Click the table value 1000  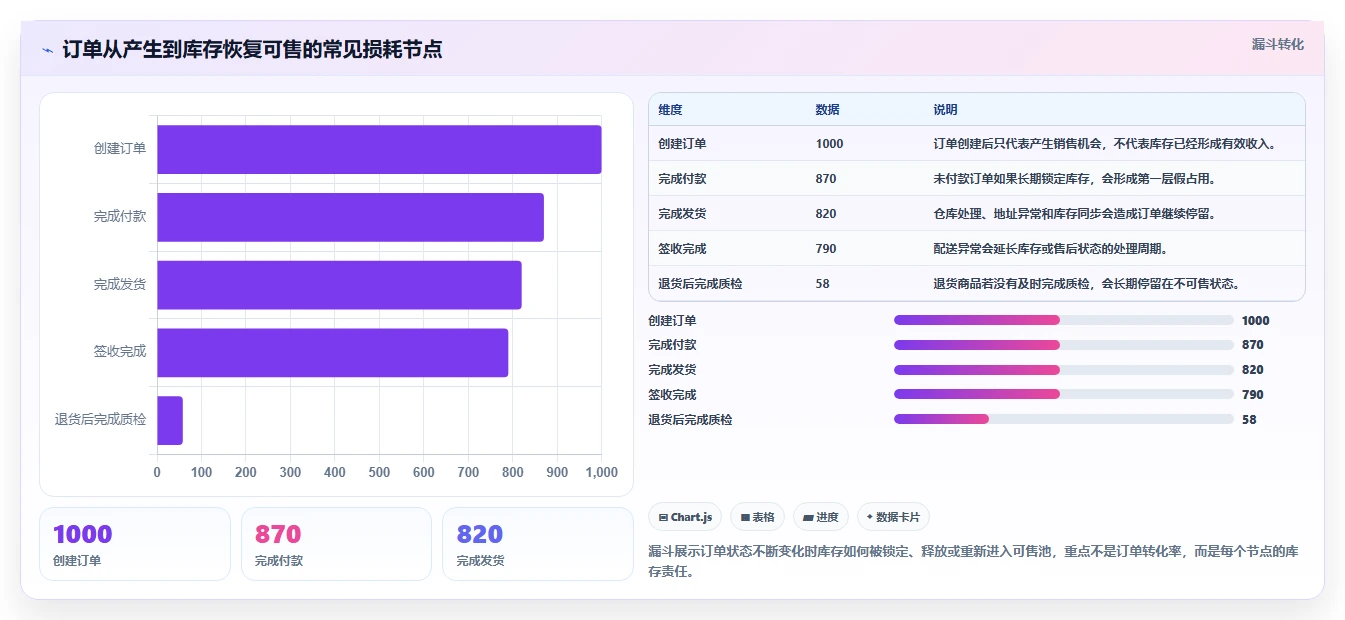(829, 144)
